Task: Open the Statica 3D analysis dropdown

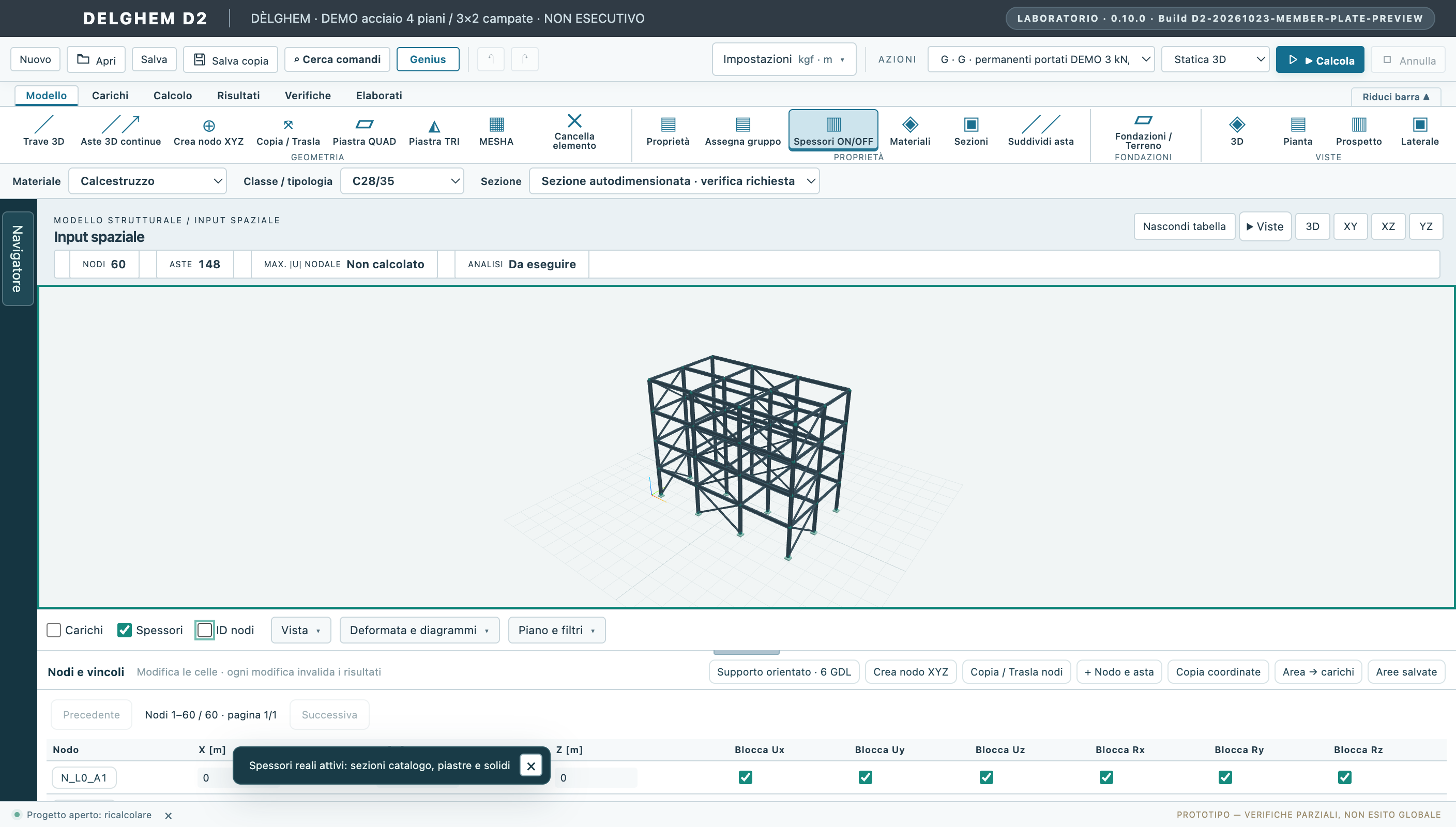Action: click(1215, 59)
